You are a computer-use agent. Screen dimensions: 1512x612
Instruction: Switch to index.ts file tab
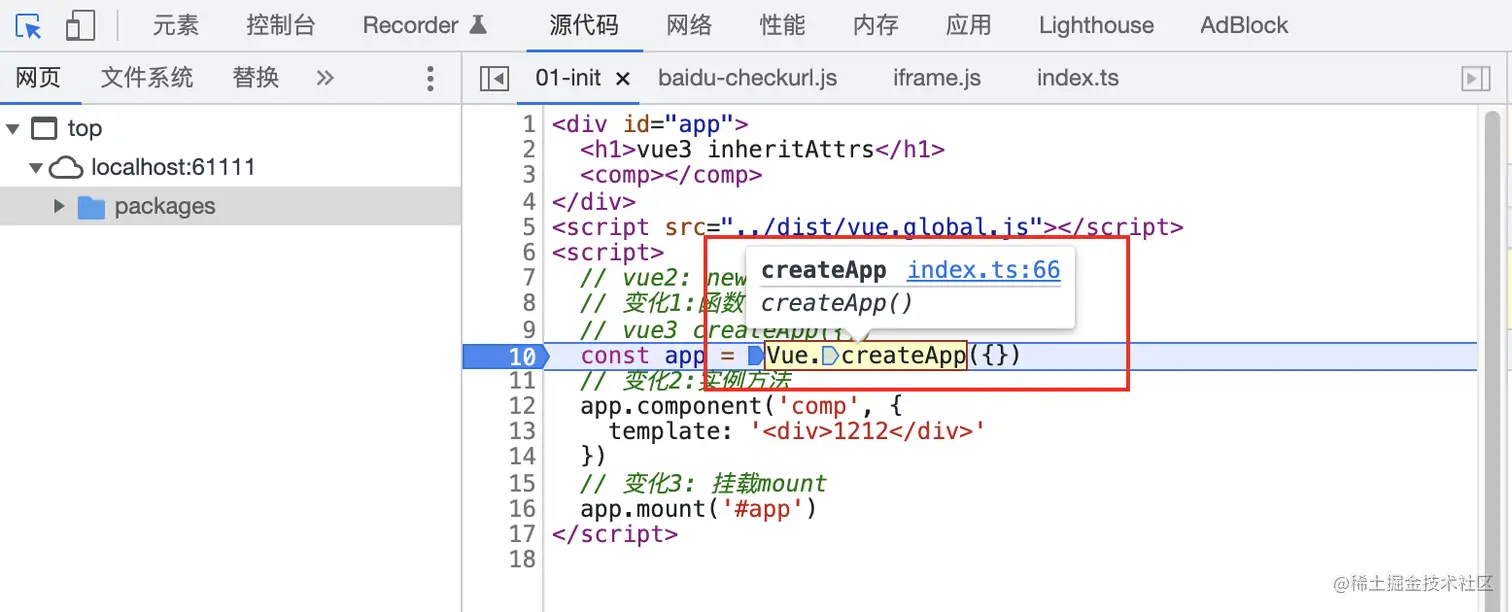click(1078, 78)
